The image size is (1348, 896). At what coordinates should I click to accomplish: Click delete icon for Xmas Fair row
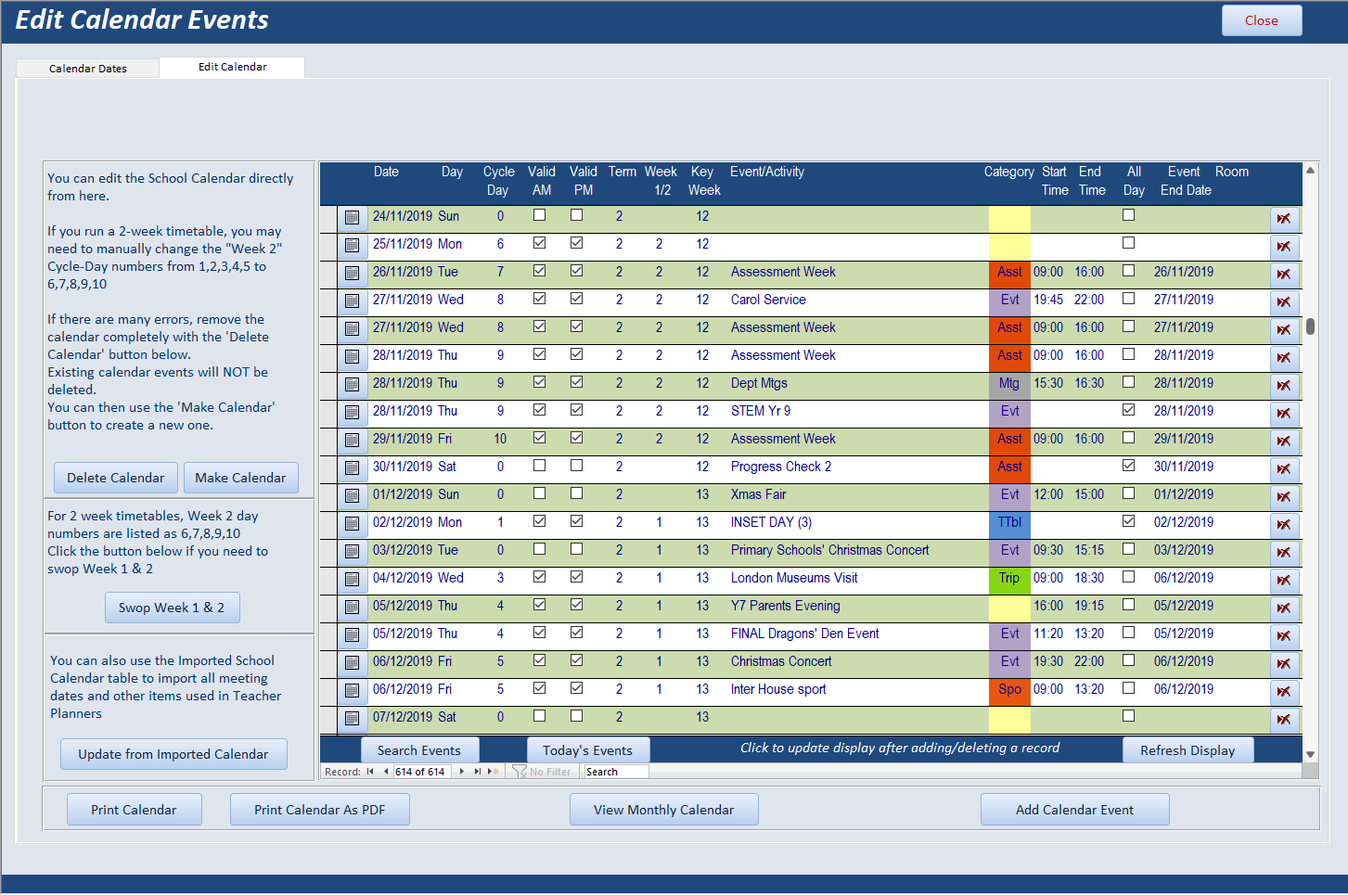[x=1284, y=497]
